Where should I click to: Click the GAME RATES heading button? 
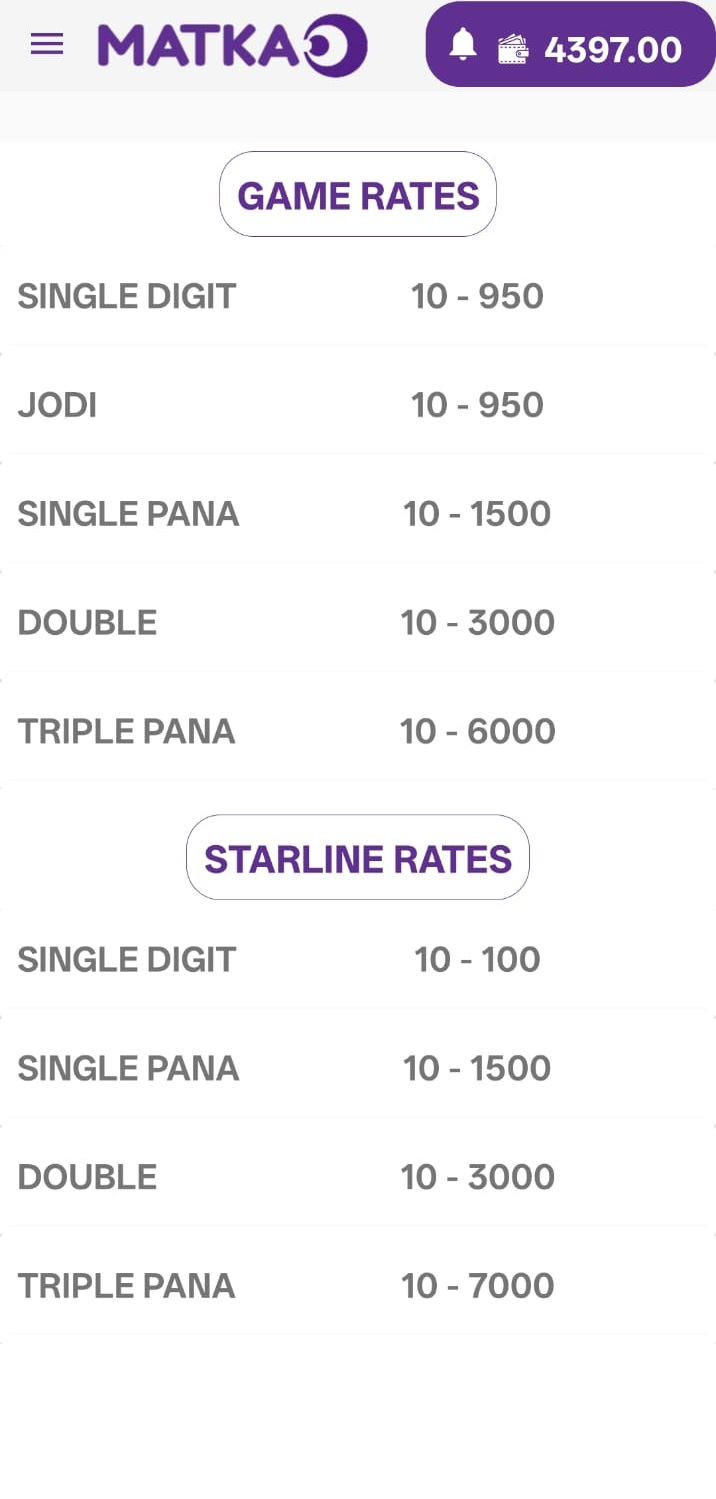(x=358, y=195)
